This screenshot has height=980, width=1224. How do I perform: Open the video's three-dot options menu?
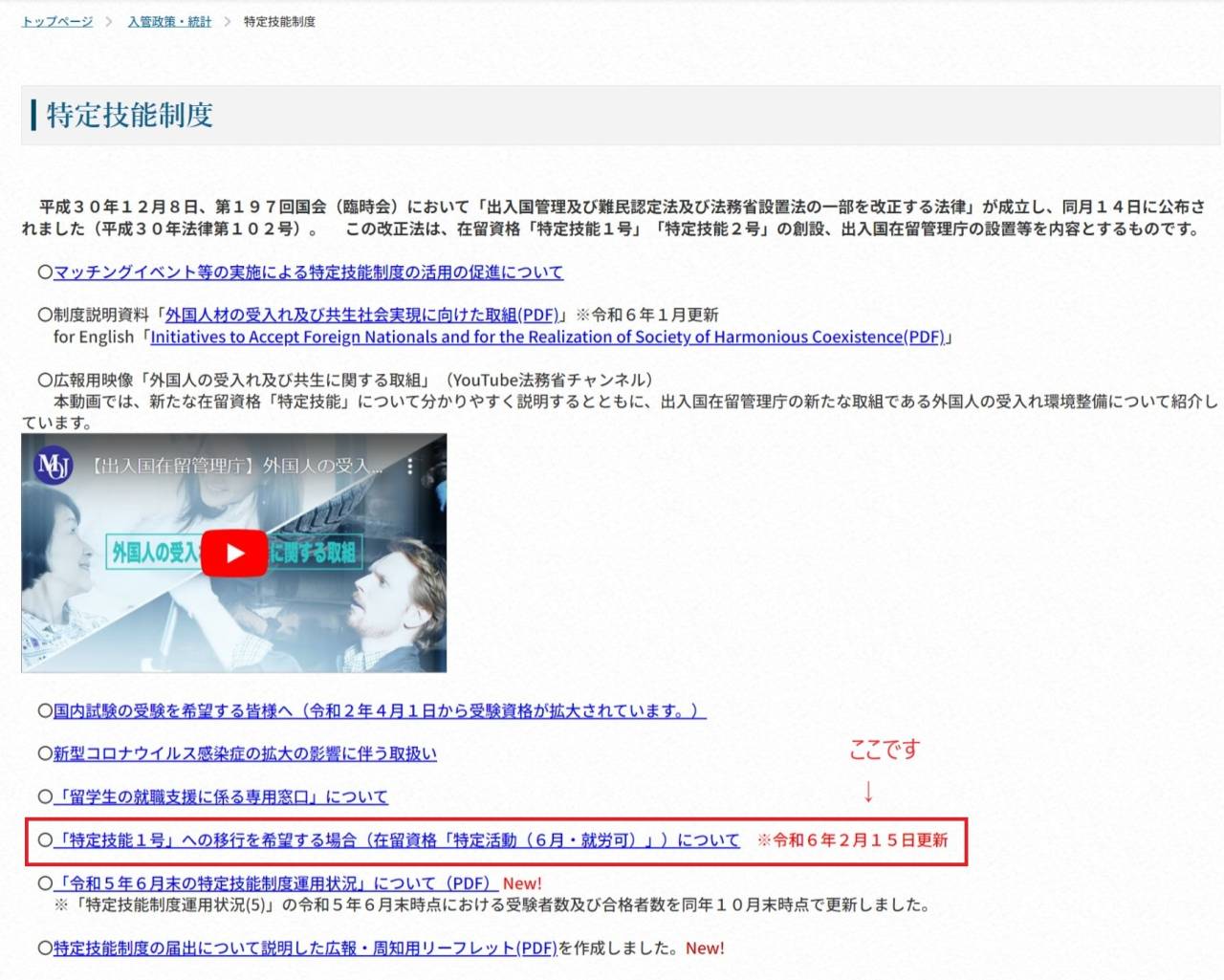tap(410, 467)
